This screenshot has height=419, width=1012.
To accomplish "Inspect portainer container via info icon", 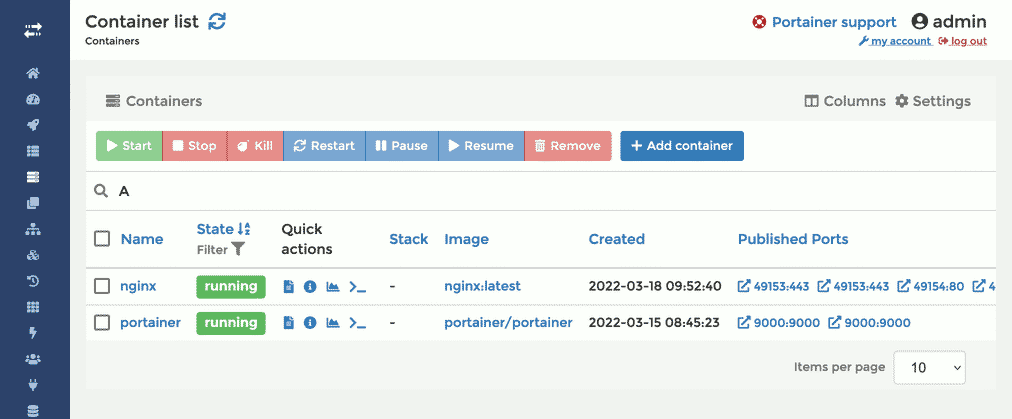I will 310,322.
